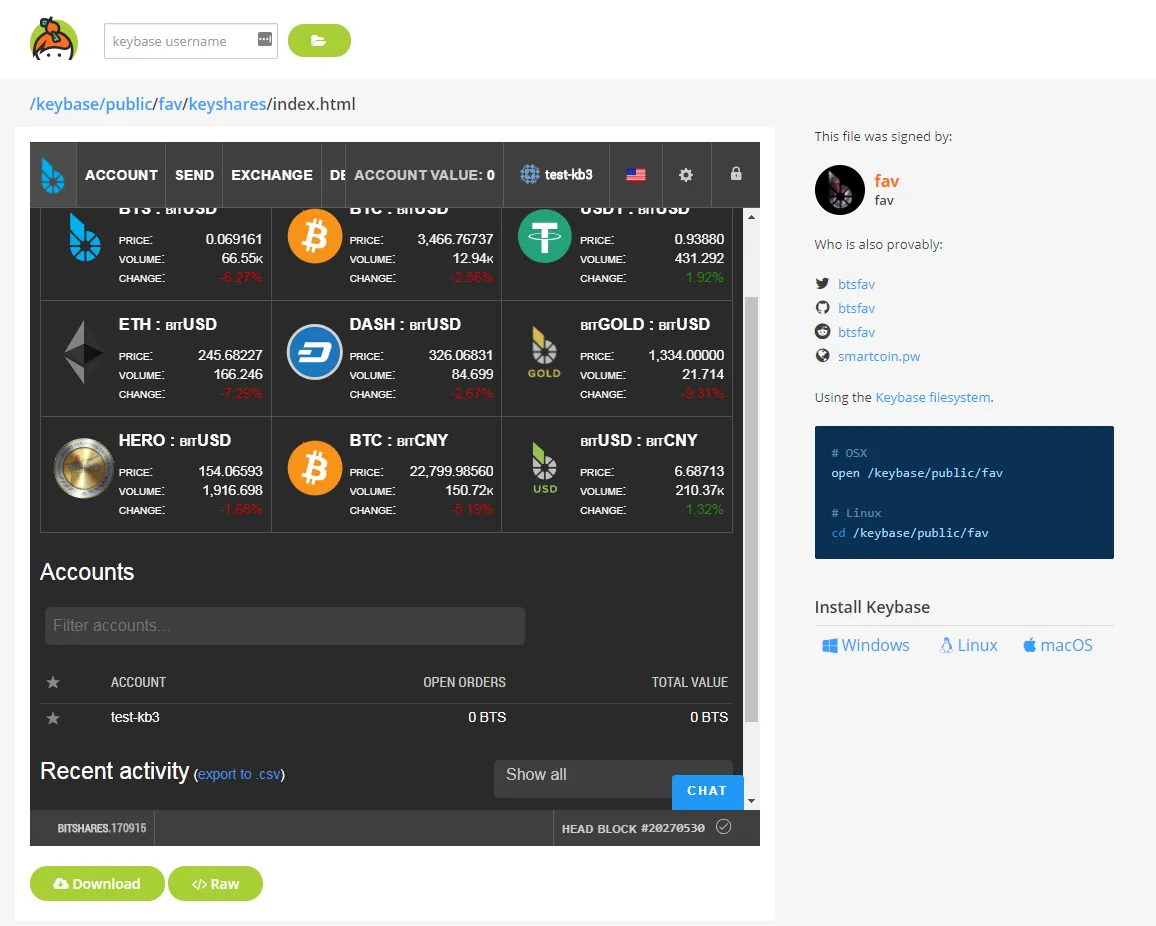
Task: Click the Tether icon in USDT card
Action: (x=545, y=236)
